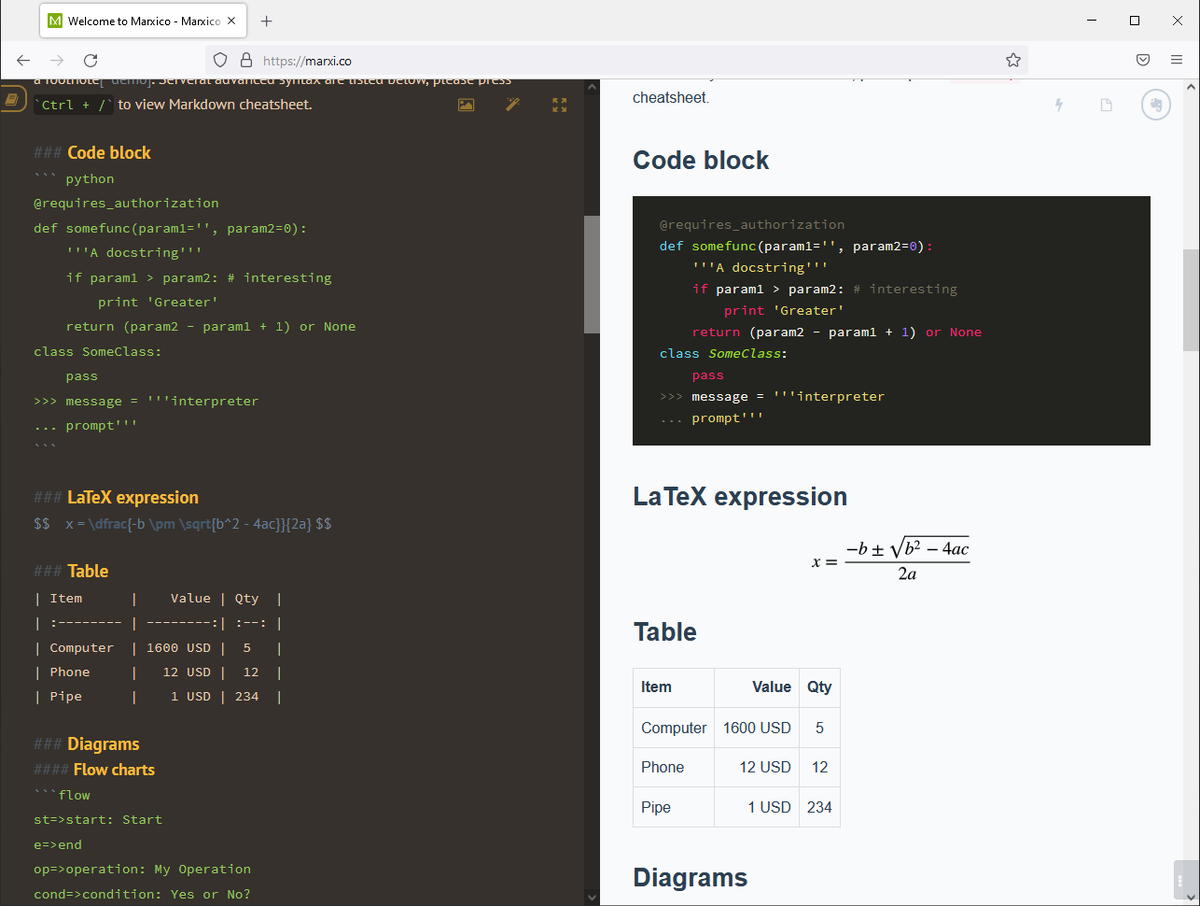1200x906 pixels.
Task: Click the 'Ctrl + /' shortcut text in editor
Action: [75, 104]
